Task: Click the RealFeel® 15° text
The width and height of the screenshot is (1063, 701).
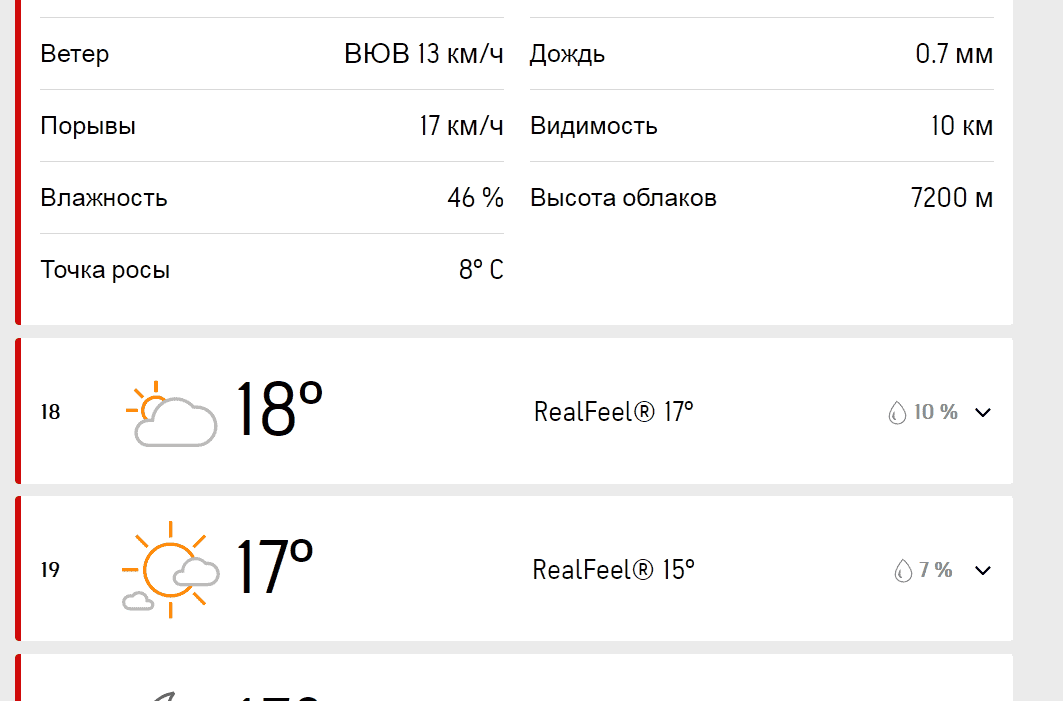Action: 614,570
